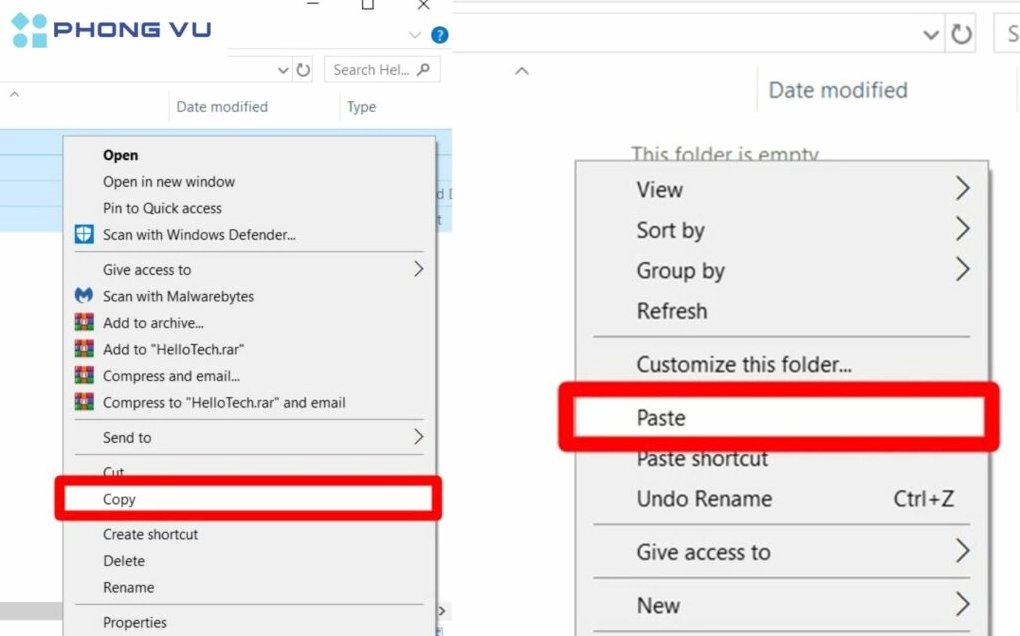Select Pin to Quick access
The width and height of the screenshot is (1020, 636).
point(162,208)
